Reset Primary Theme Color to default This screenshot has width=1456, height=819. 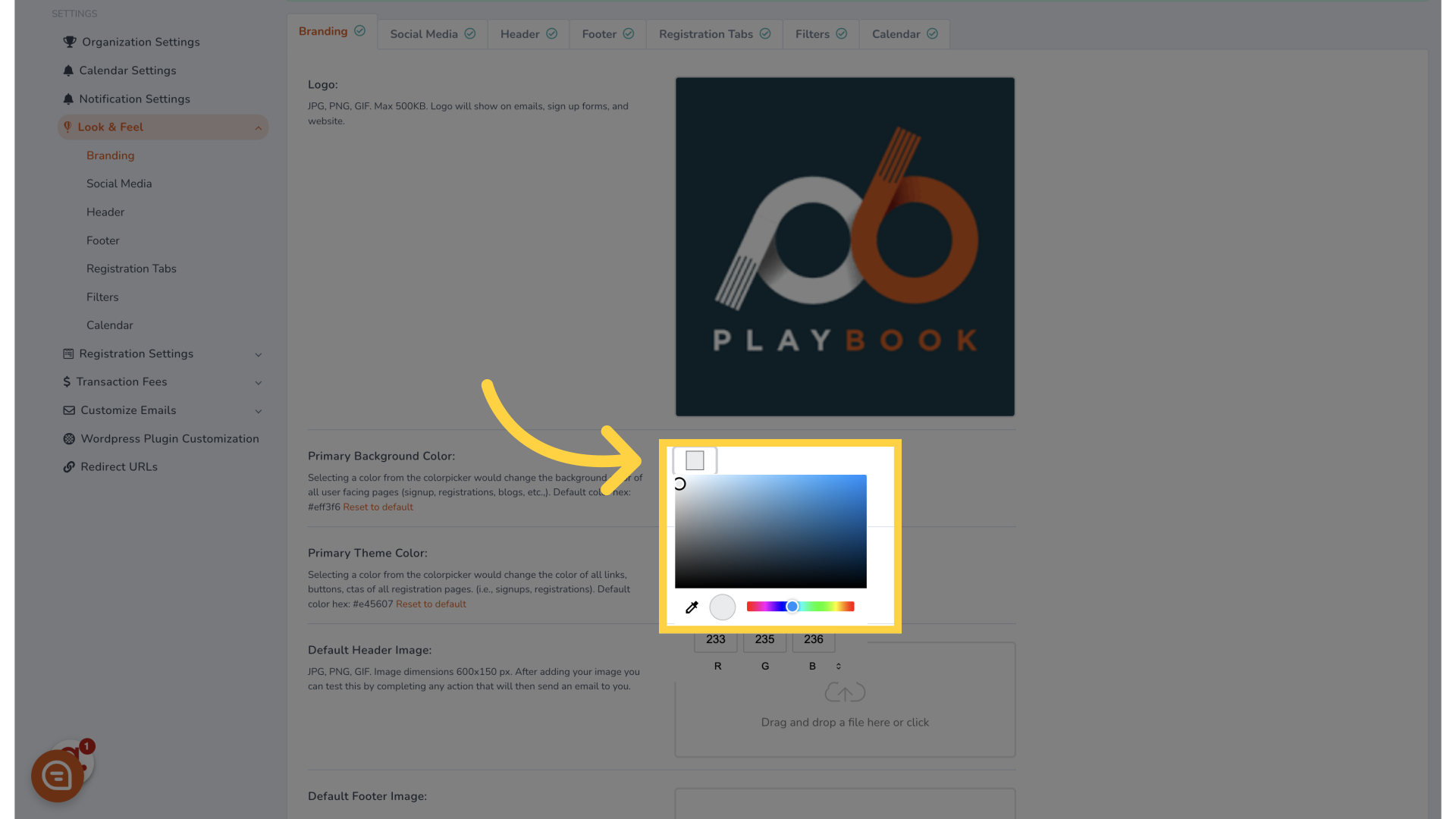[431, 604]
